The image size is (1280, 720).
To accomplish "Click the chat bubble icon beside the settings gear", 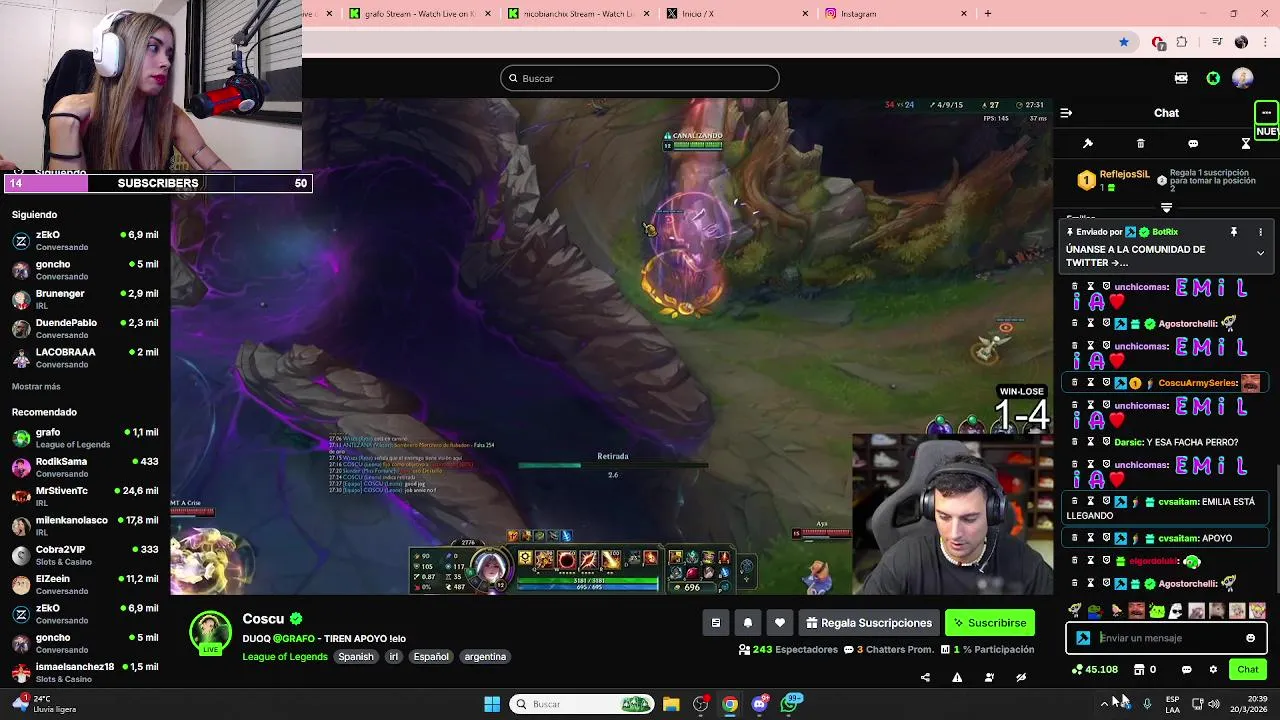I will tap(1187, 670).
